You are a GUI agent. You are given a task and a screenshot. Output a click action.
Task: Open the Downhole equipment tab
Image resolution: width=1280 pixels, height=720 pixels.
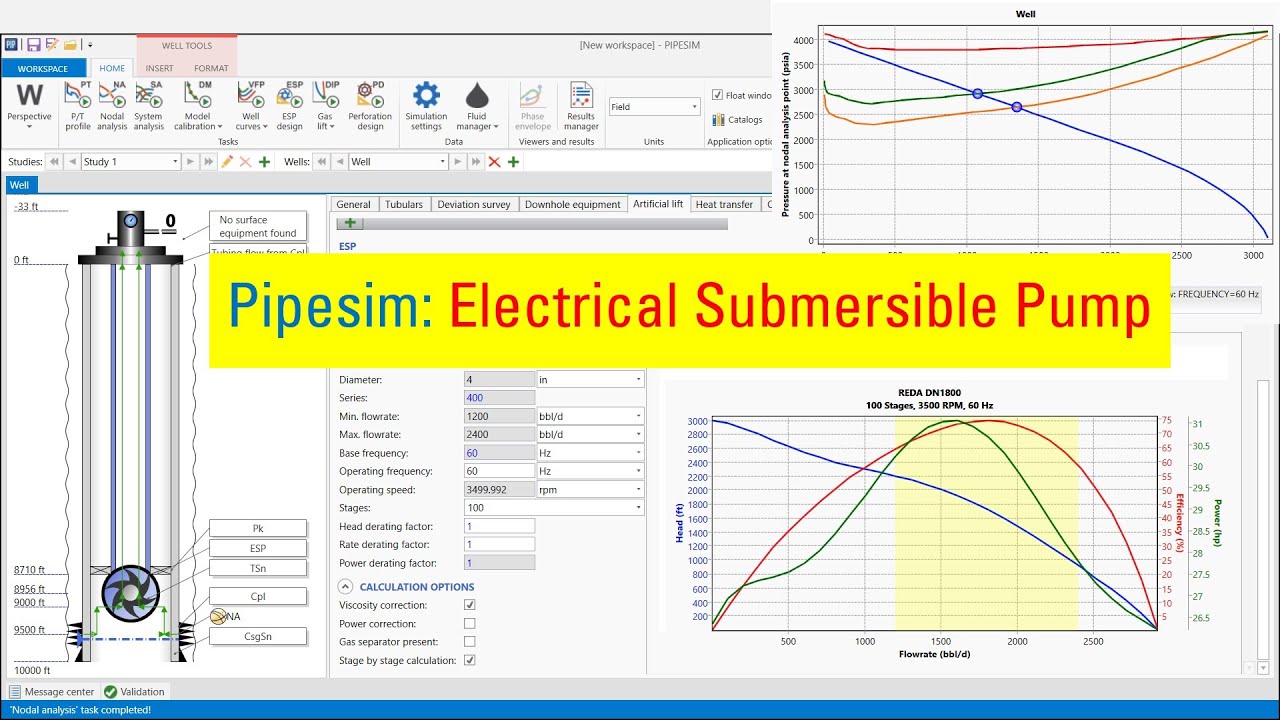(x=572, y=204)
